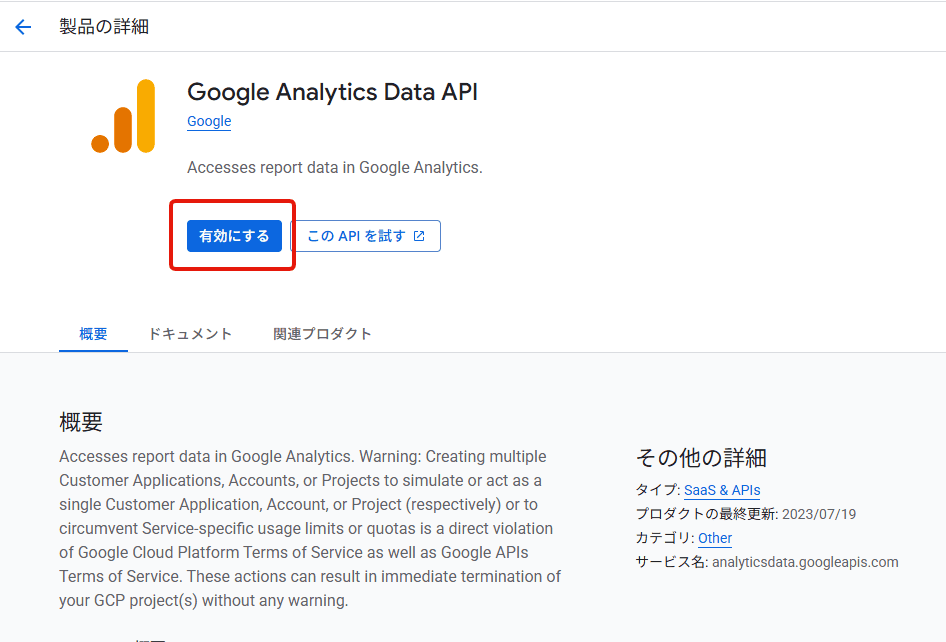Click the short description under the Google link

tap(335, 167)
